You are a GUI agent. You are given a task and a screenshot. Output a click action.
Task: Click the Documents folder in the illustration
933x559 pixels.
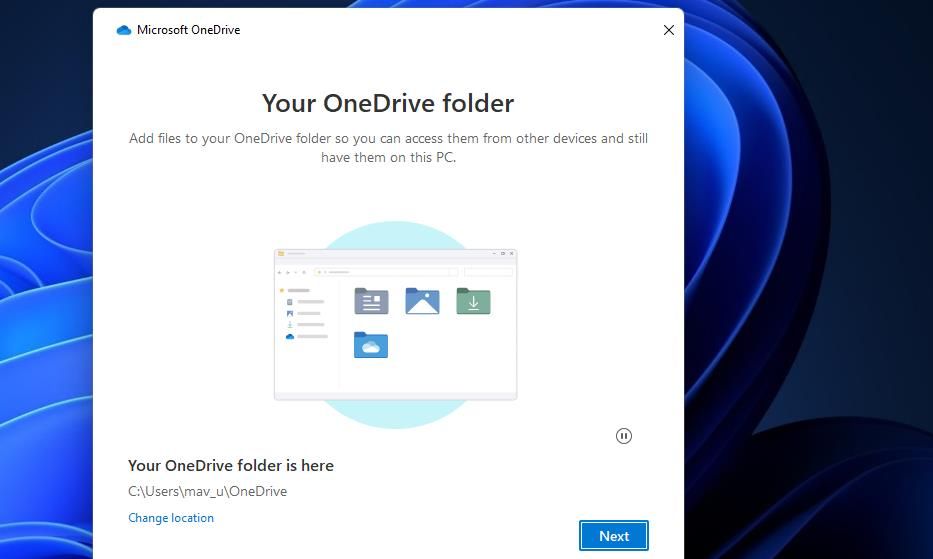[371, 301]
